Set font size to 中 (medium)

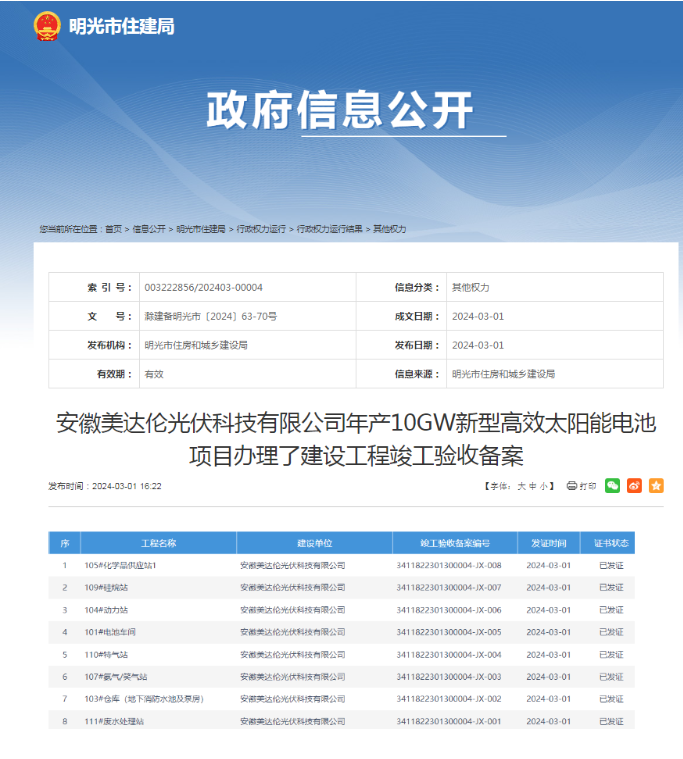coord(532,487)
